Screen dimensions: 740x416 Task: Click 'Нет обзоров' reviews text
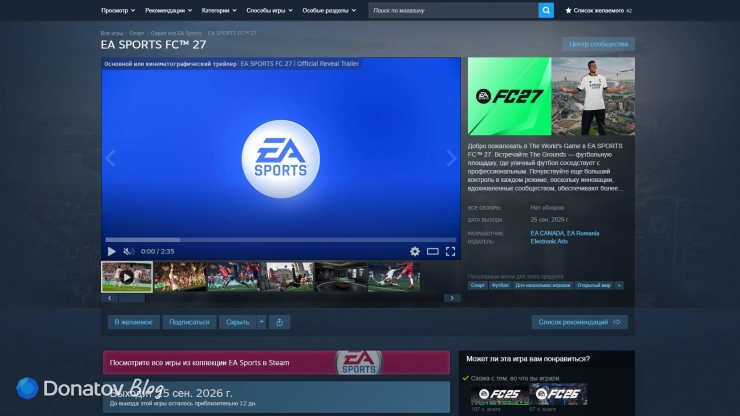tap(547, 207)
